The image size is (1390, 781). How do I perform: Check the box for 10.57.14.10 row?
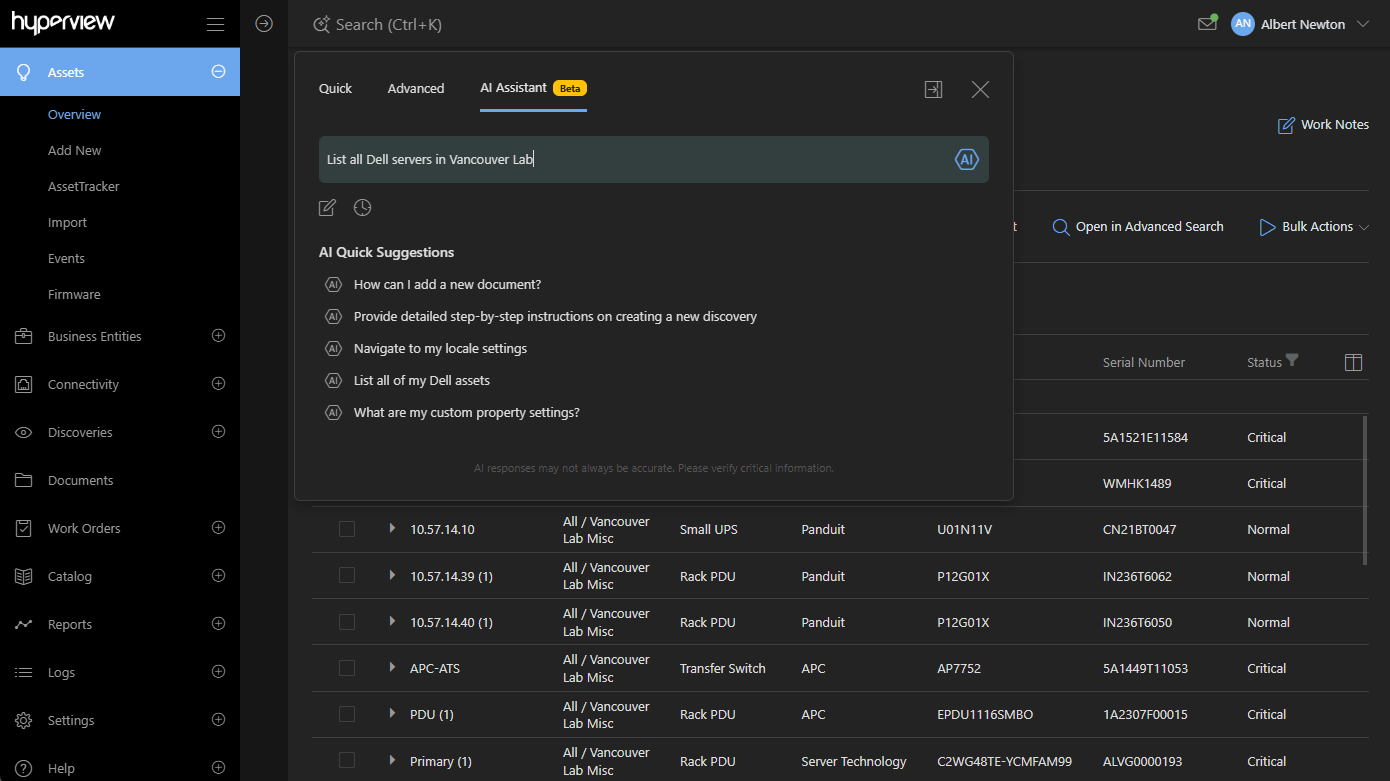[x=347, y=529]
